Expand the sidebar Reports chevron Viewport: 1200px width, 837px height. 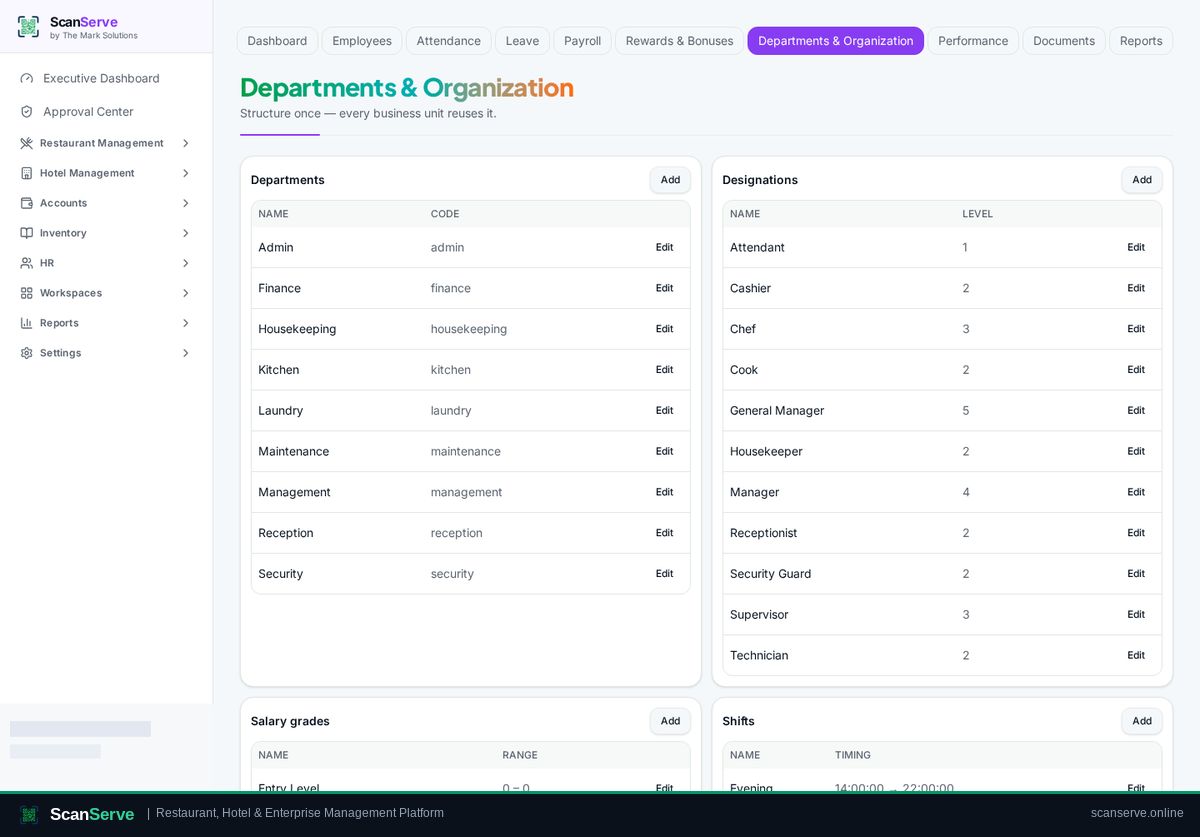click(185, 323)
